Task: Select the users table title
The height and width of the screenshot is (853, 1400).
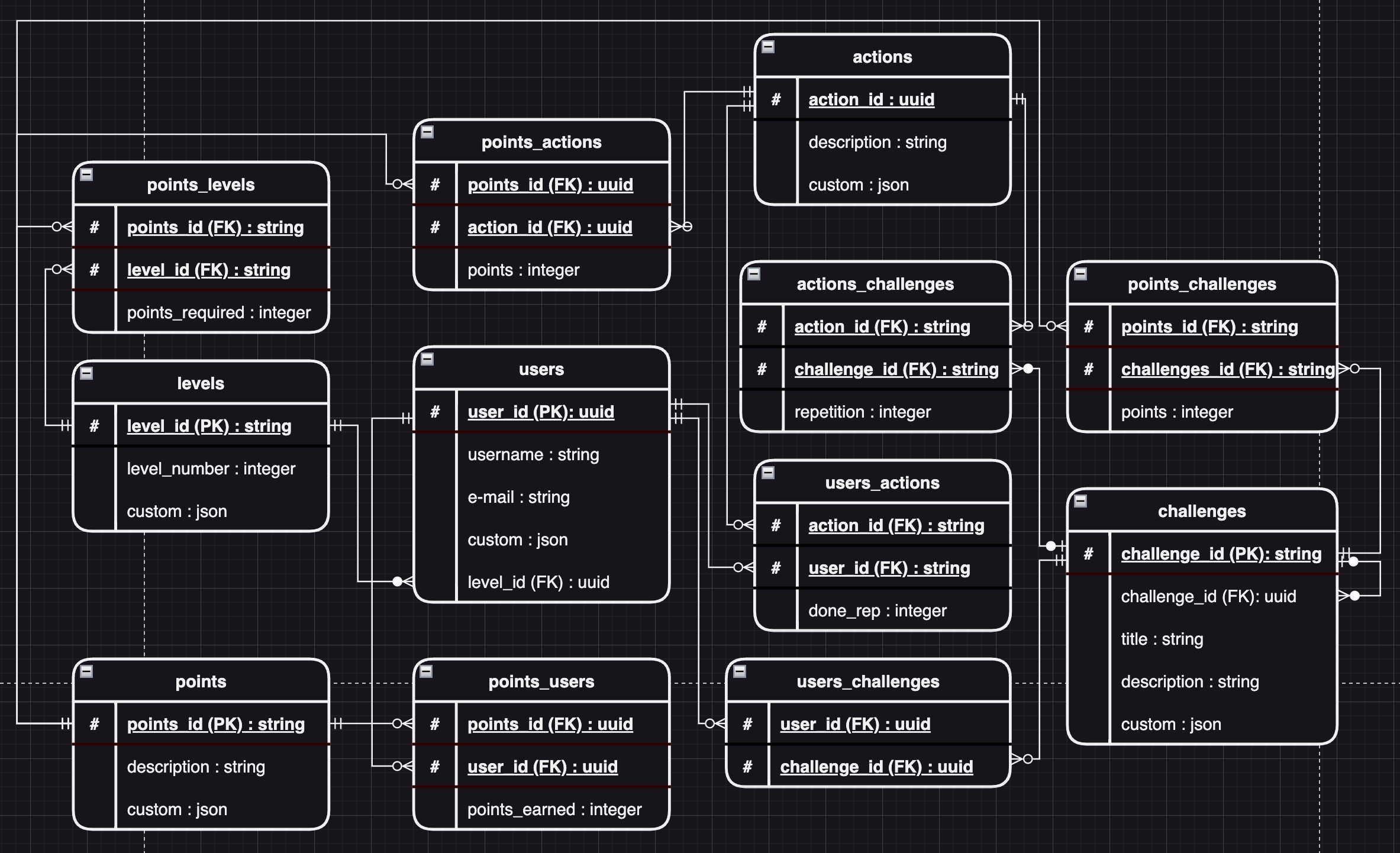Action: (x=541, y=370)
